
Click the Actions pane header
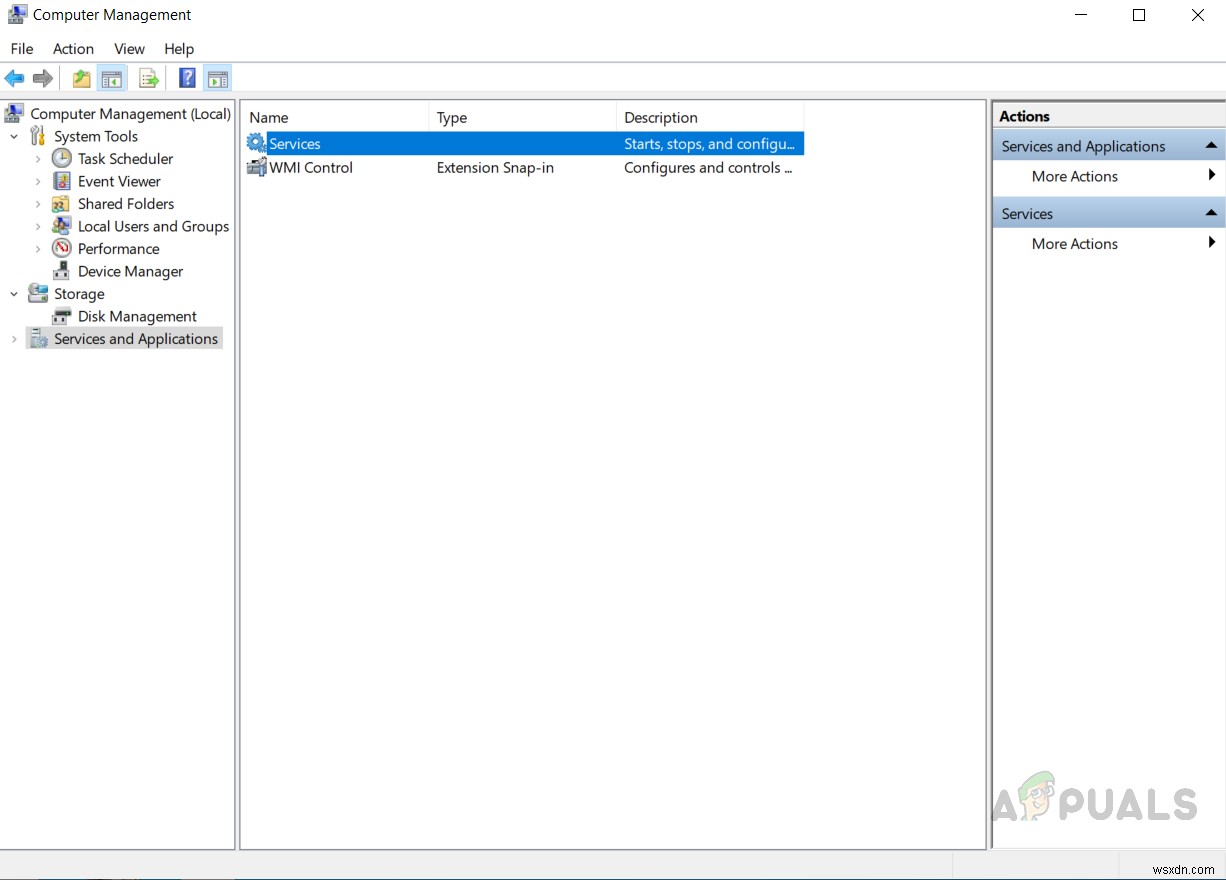tap(1109, 116)
